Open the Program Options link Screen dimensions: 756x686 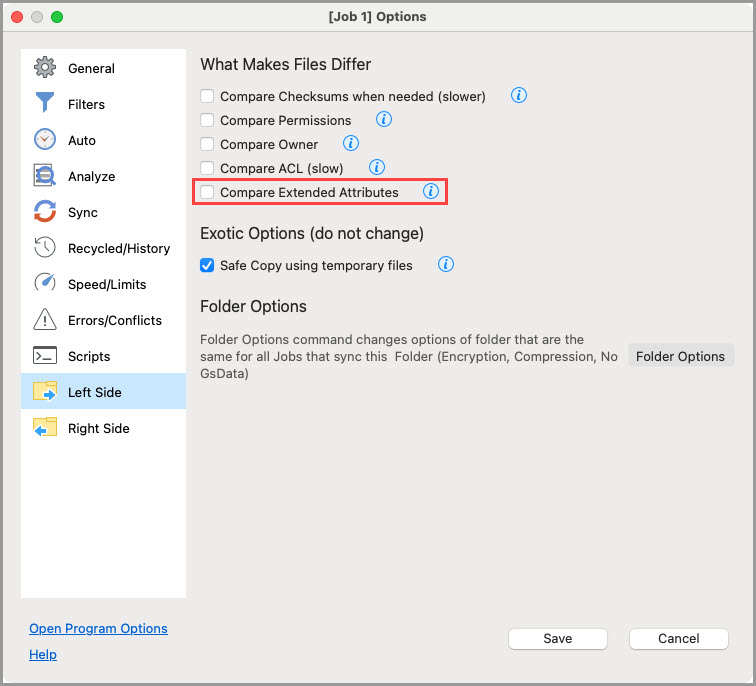point(98,629)
